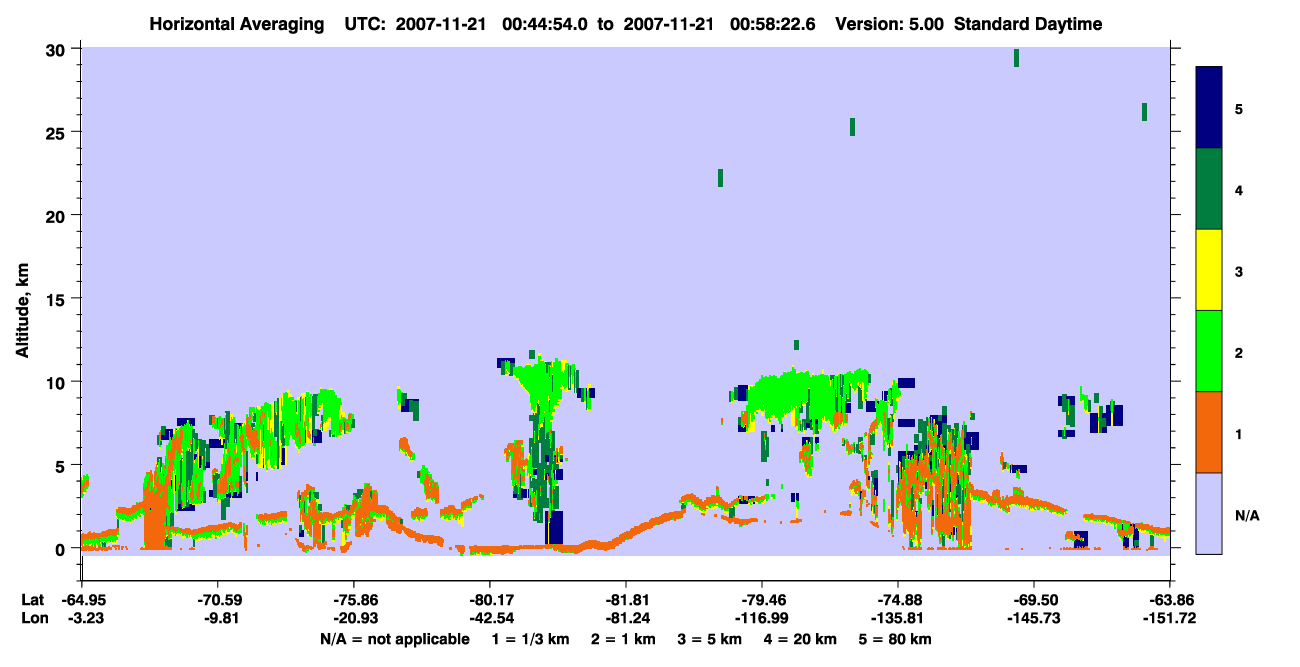This screenshot has height=667, width=1300.
Task: Click the bright green legend swatch for 2
Action: tap(1209, 351)
